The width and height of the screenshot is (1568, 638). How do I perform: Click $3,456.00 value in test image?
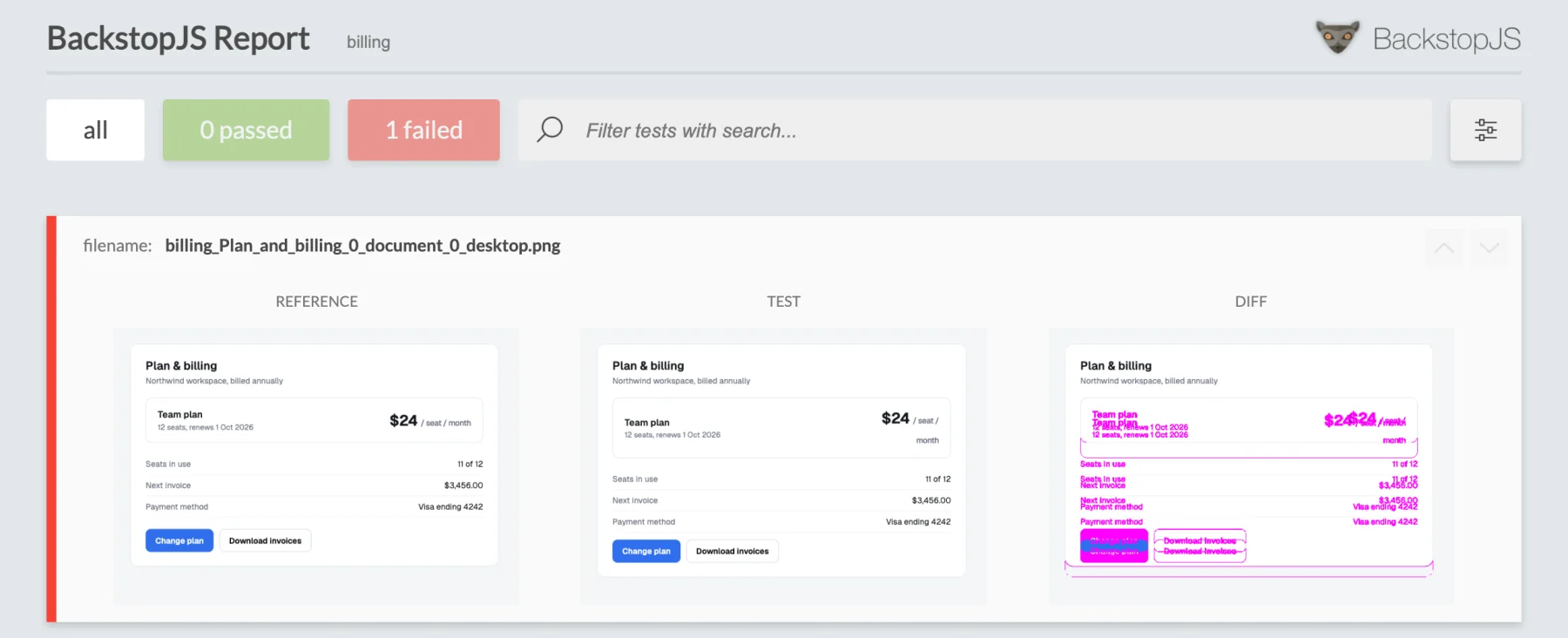931,500
